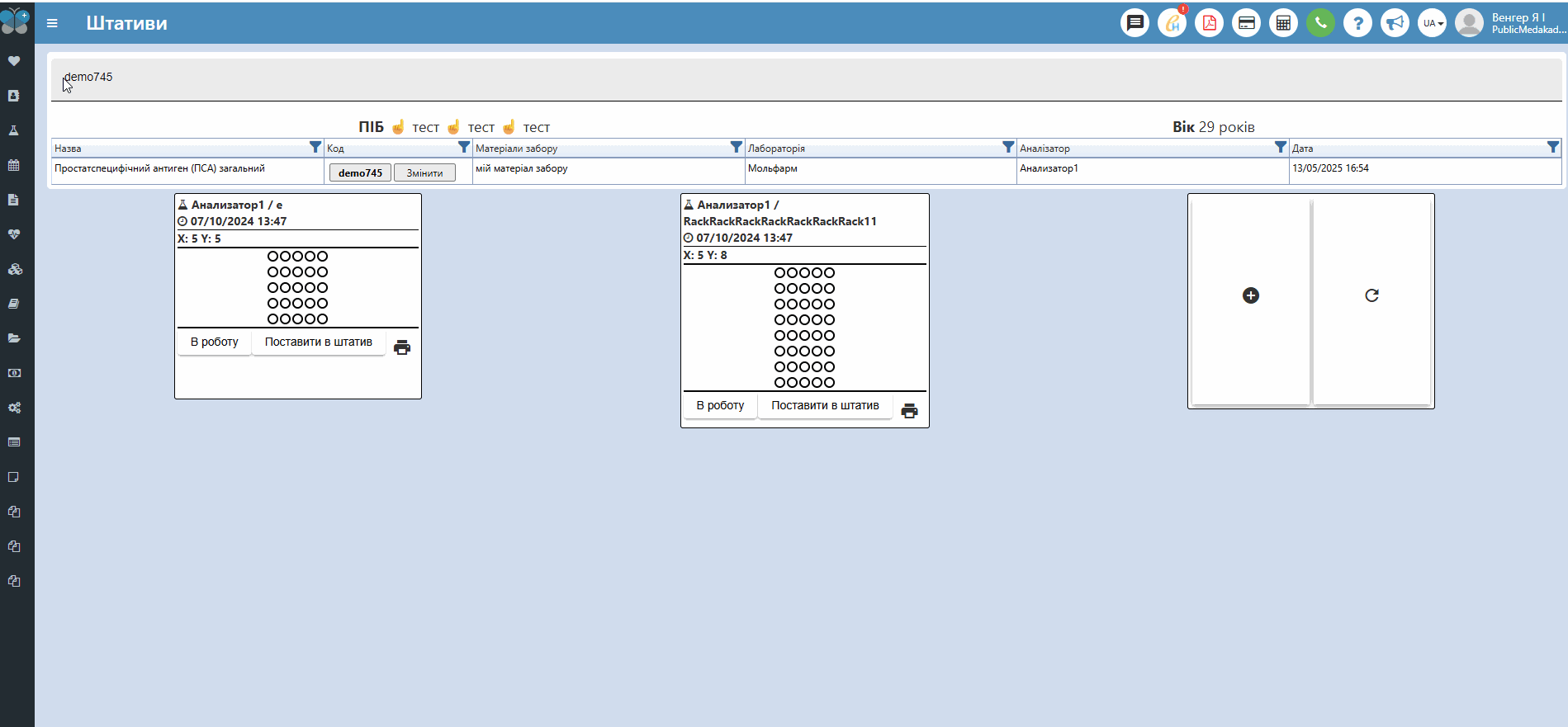
Task: Open the help question mark icon
Action: point(1358,23)
